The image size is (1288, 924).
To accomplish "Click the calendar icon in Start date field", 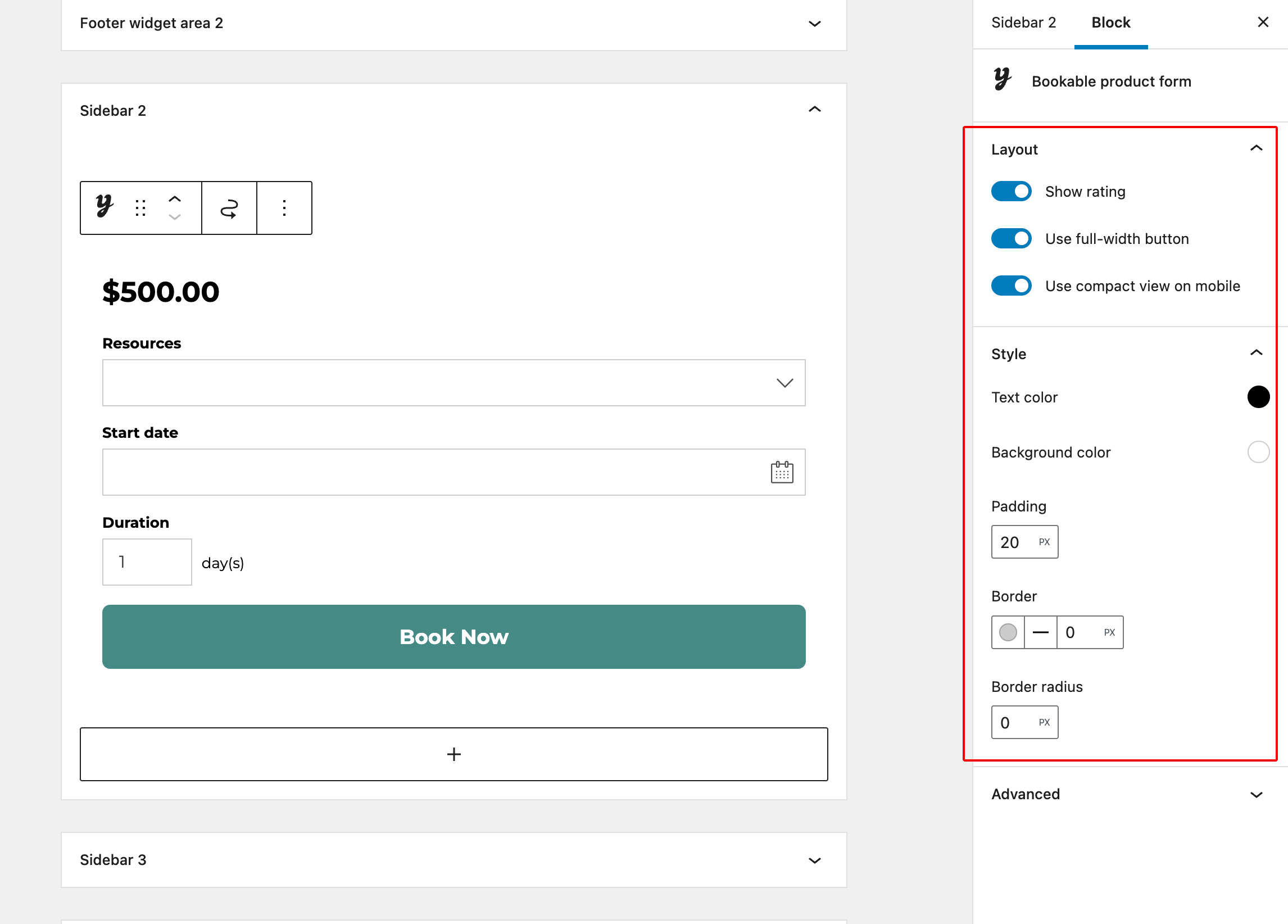I will pos(782,472).
